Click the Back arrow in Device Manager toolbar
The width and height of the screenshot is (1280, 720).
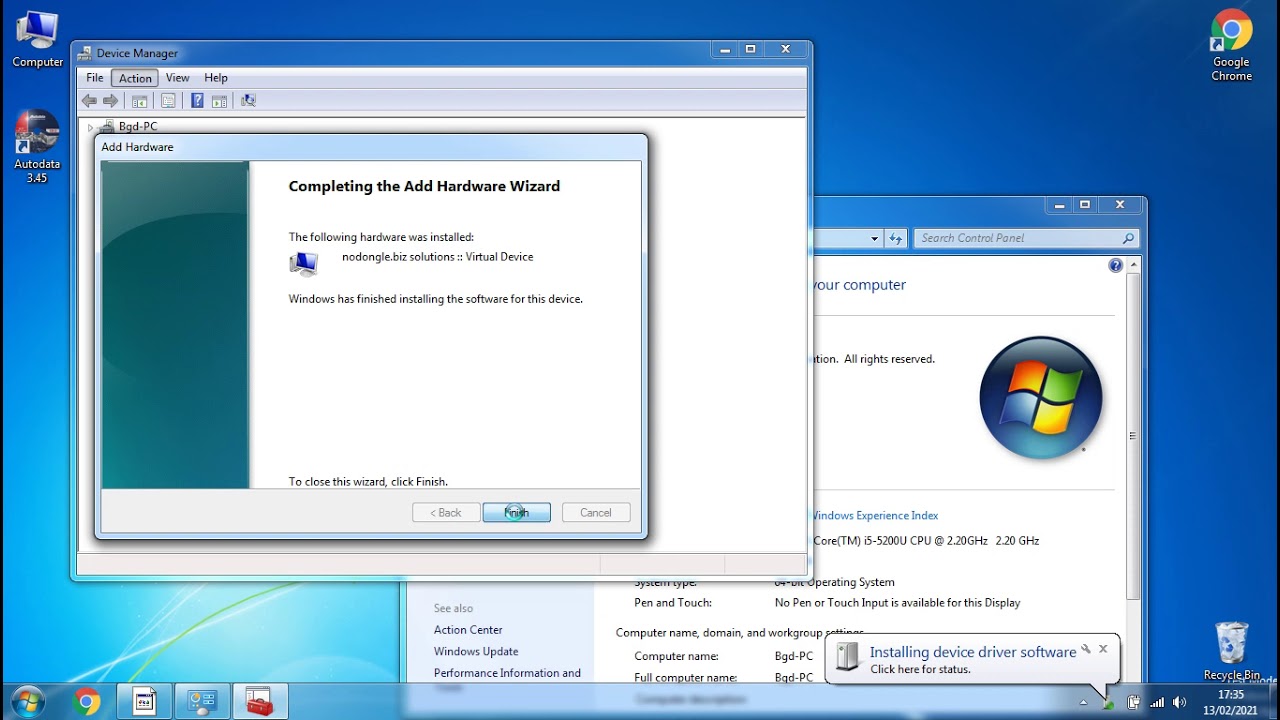pyautogui.click(x=89, y=101)
